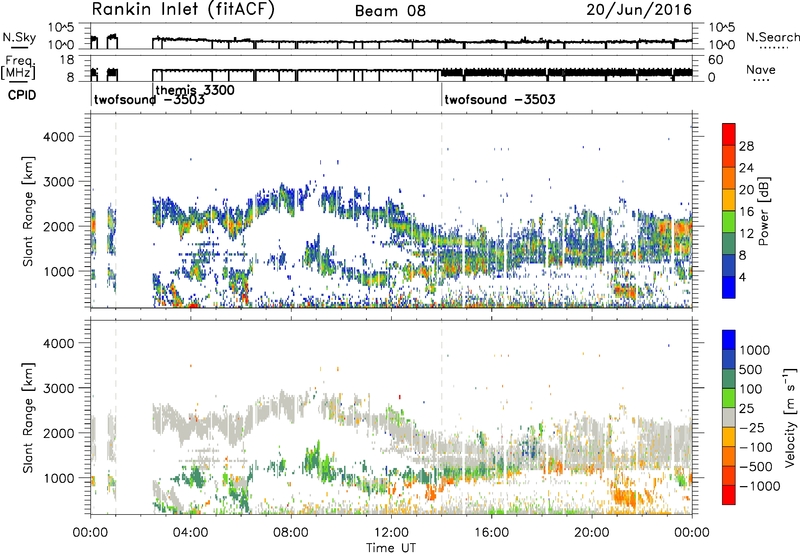Image resolution: width=800 pixels, height=554 pixels.
Task: Select the "themis 3300" CPID annotation
Action: click(195, 90)
